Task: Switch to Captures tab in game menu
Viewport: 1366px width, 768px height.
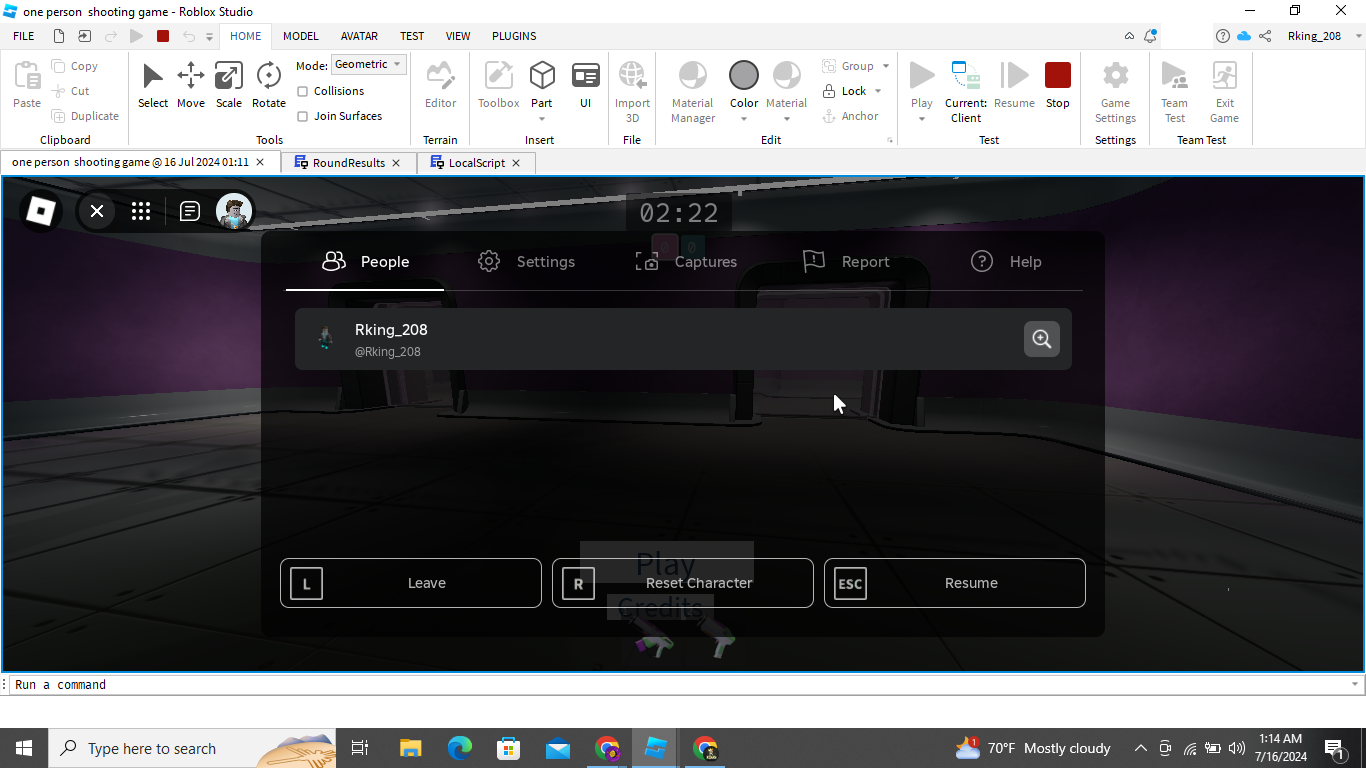Action: click(686, 262)
